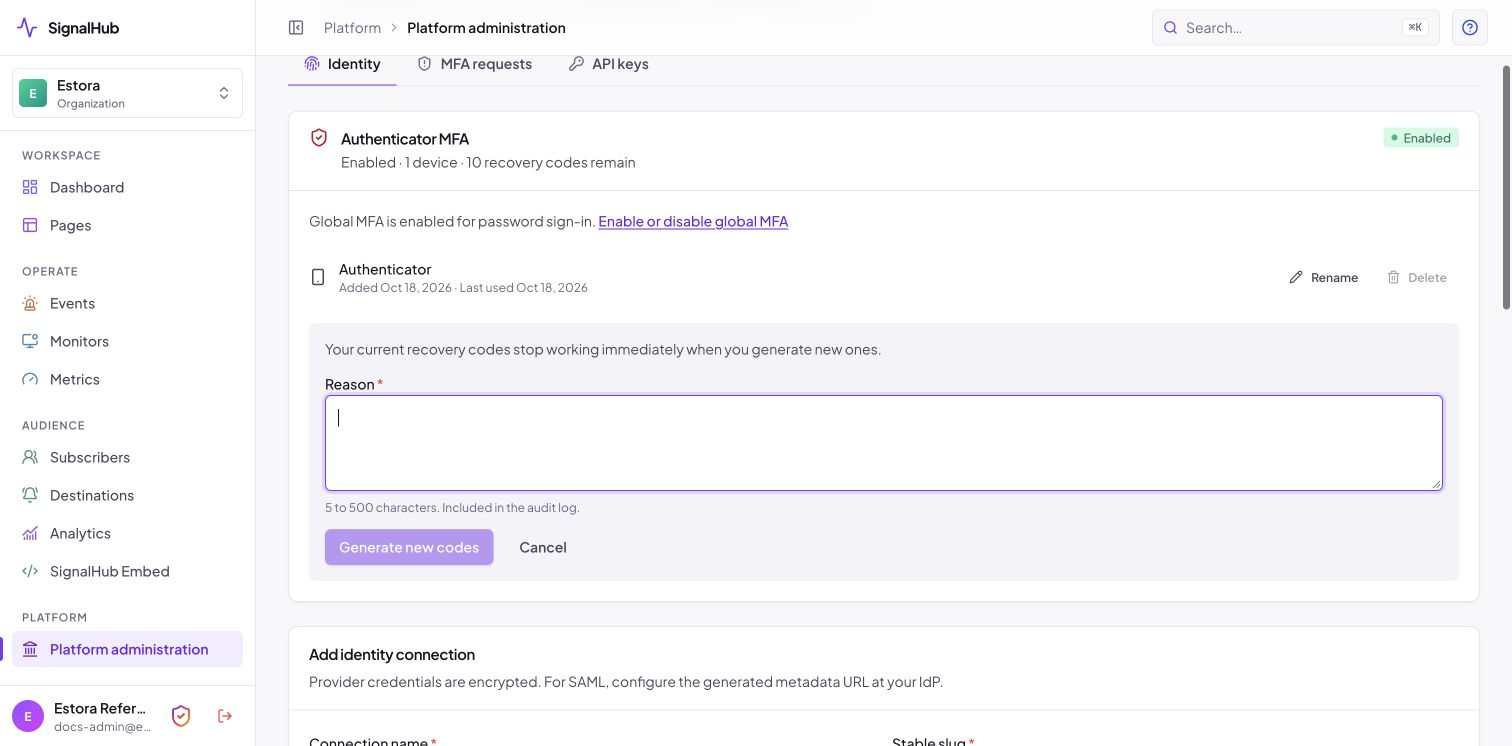Click the Search input field
1512x746 pixels.
(x=1296, y=28)
